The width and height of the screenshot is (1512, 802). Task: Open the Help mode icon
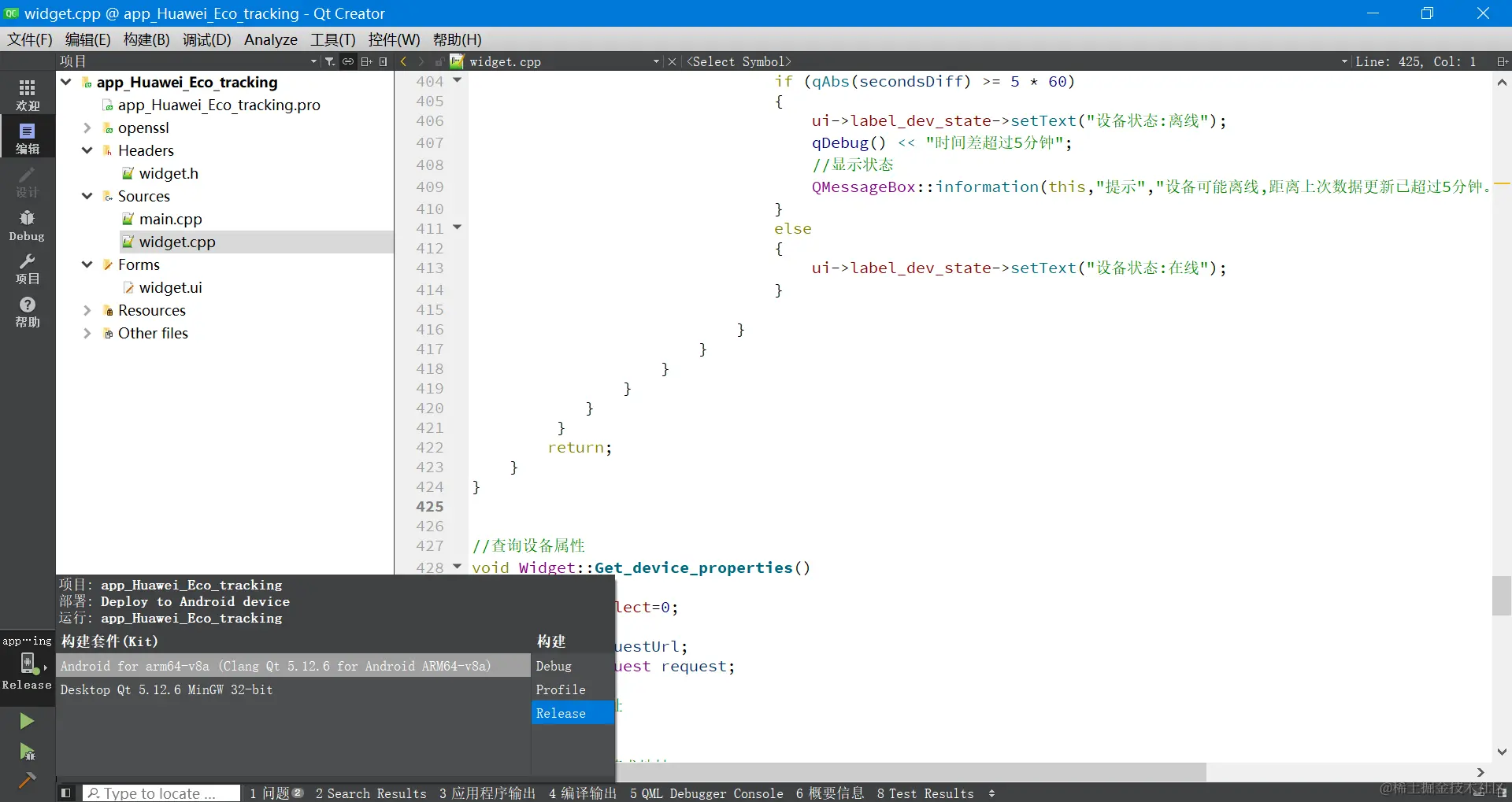28,312
